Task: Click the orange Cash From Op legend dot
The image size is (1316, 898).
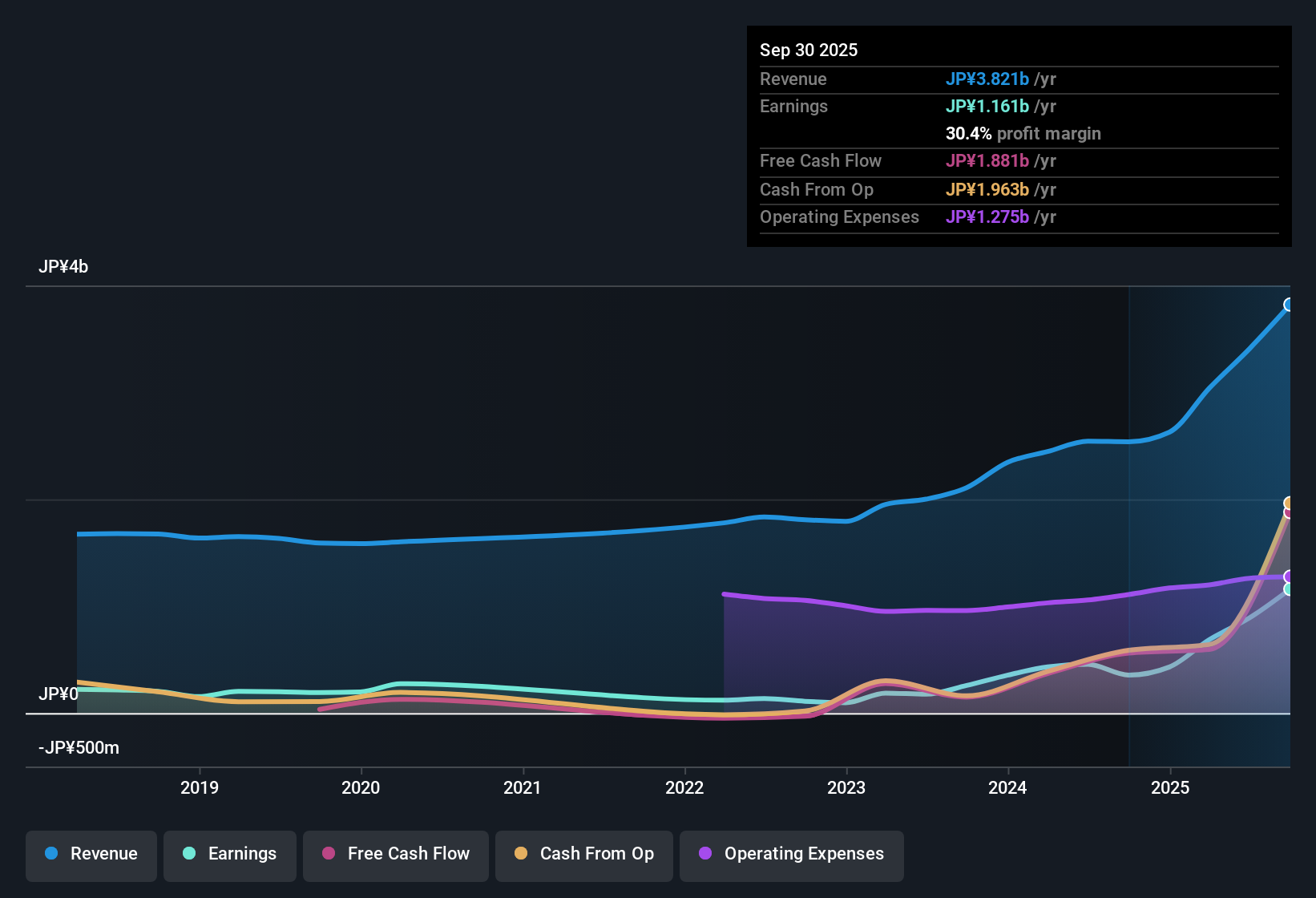Action: click(x=520, y=854)
